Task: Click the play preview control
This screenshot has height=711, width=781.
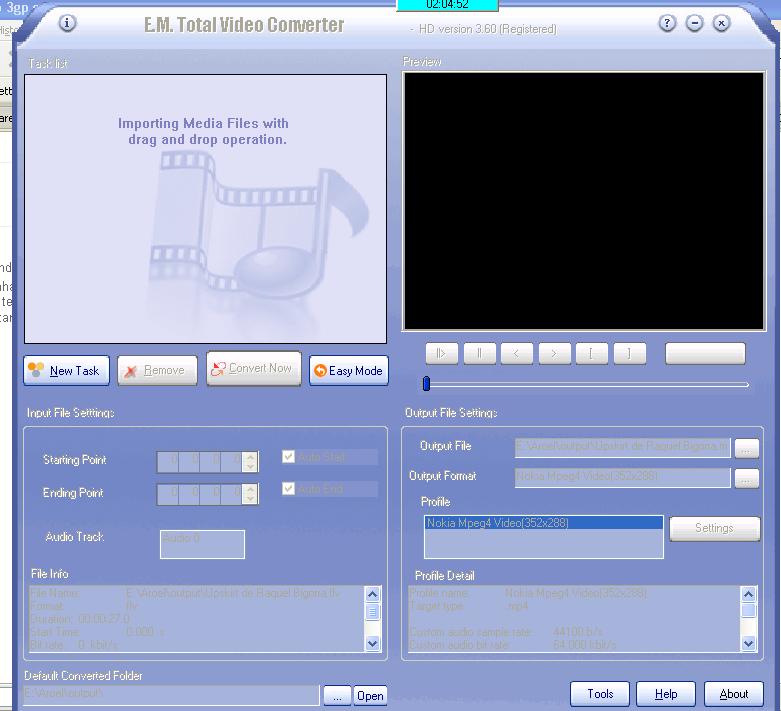Action: coord(442,353)
